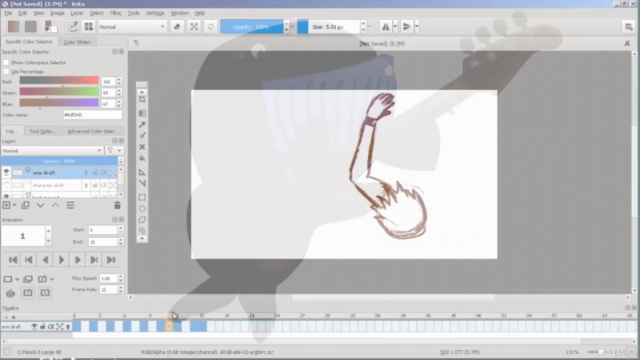Open the blending mode Normal dropdown in toolbar
640x360 pixels.
tap(132, 27)
